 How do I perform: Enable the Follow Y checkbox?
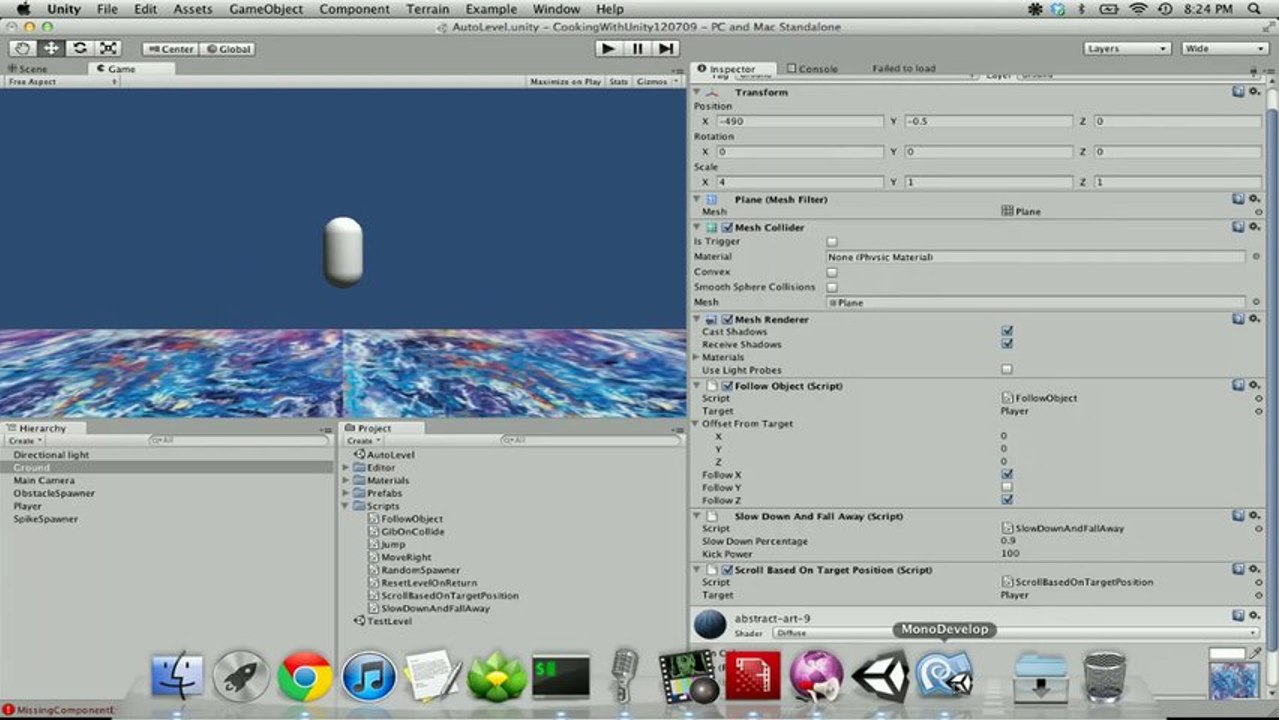click(x=1007, y=487)
